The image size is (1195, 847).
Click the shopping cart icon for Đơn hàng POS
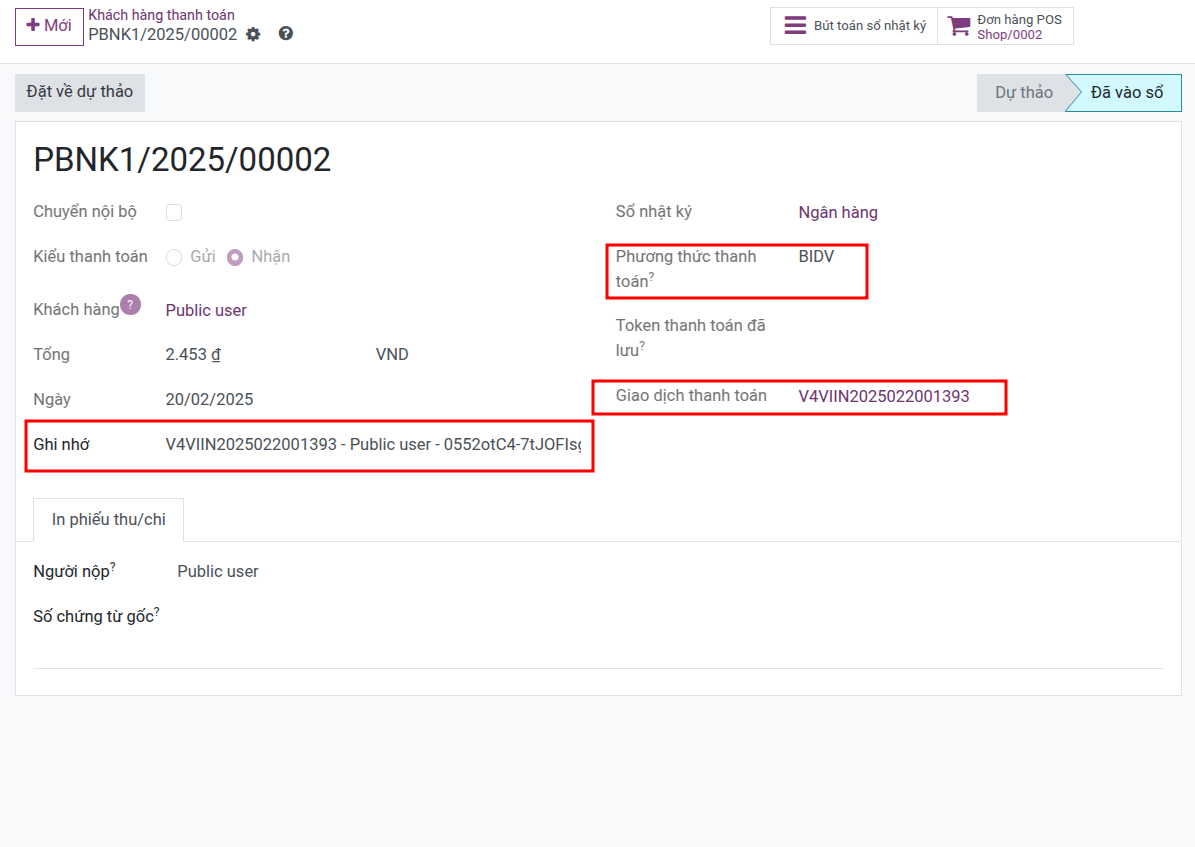pyautogui.click(x=959, y=26)
